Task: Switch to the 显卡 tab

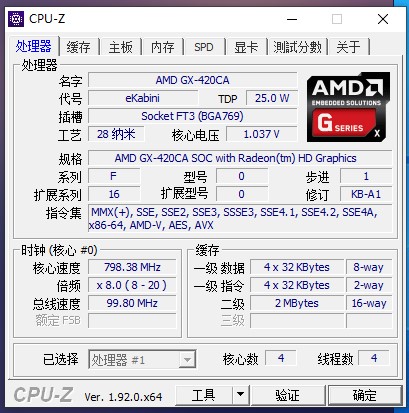Action: coord(246,47)
